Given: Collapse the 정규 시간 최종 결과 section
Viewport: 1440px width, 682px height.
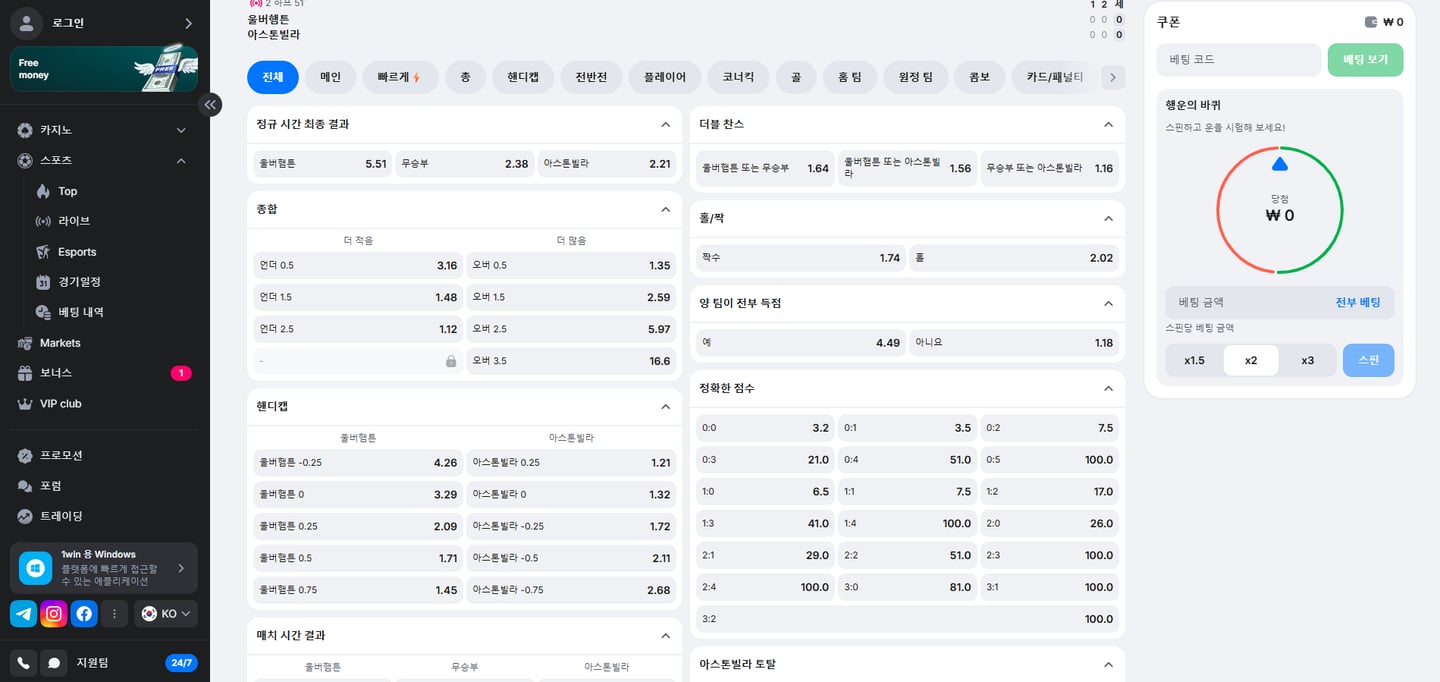Looking at the screenshot, I should pyautogui.click(x=666, y=125).
